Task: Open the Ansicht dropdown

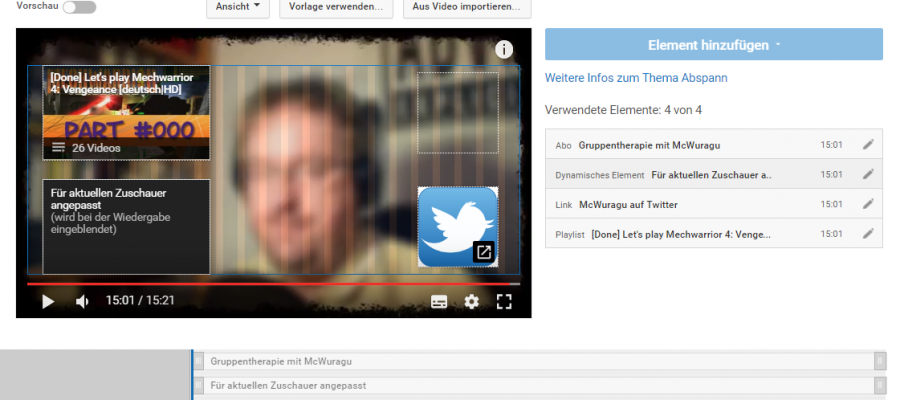Action: pos(238,7)
